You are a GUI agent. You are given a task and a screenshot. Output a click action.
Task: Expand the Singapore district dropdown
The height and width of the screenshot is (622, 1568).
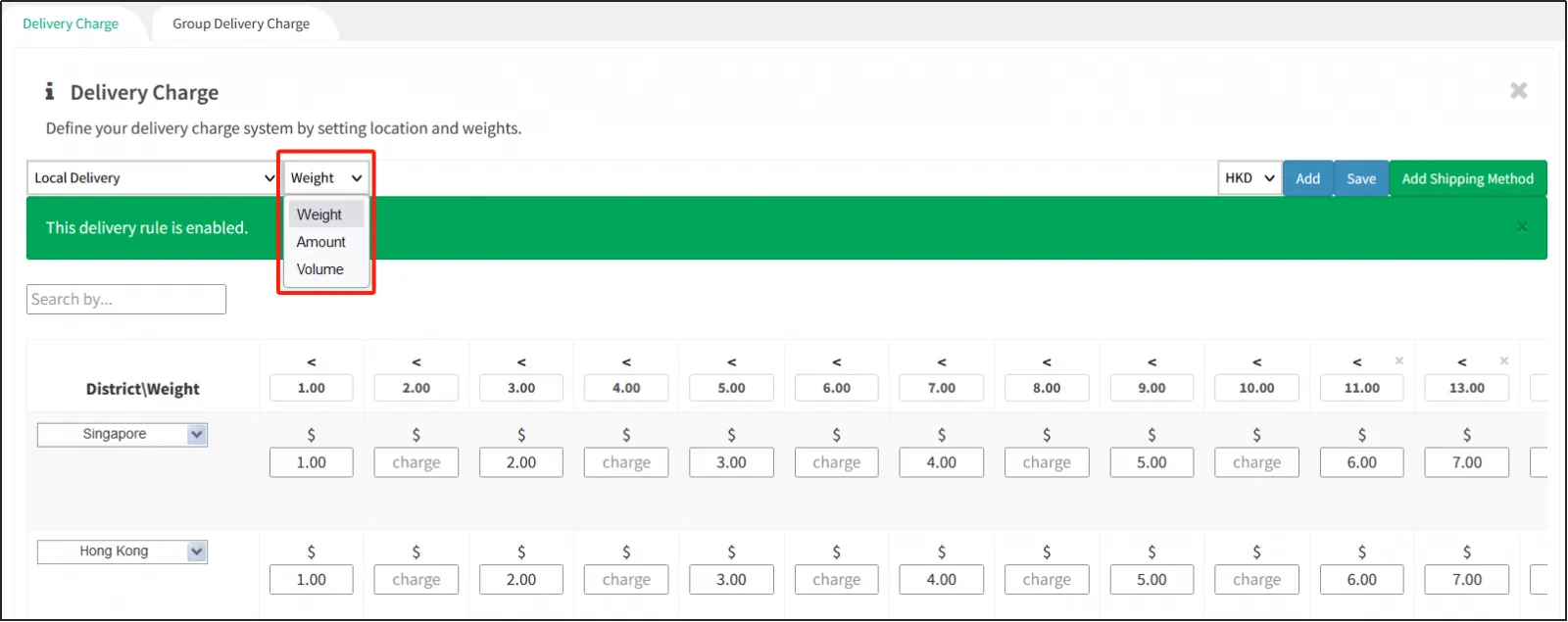(197, 434)
